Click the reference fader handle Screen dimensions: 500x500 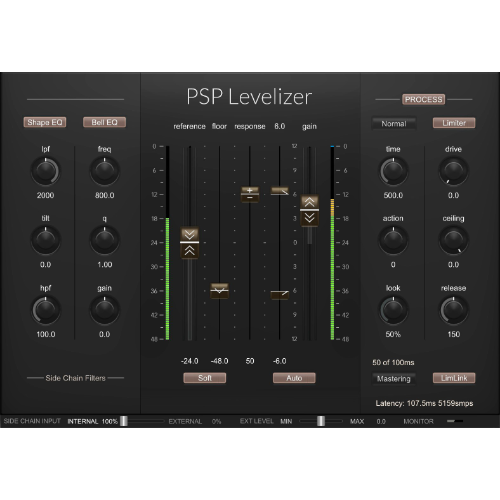189,242
